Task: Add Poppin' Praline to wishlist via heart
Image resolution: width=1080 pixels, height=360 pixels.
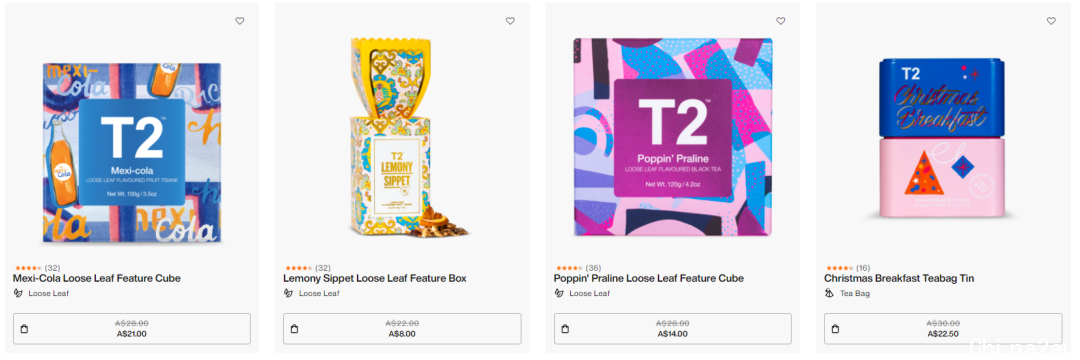Action: pos(780,21)
